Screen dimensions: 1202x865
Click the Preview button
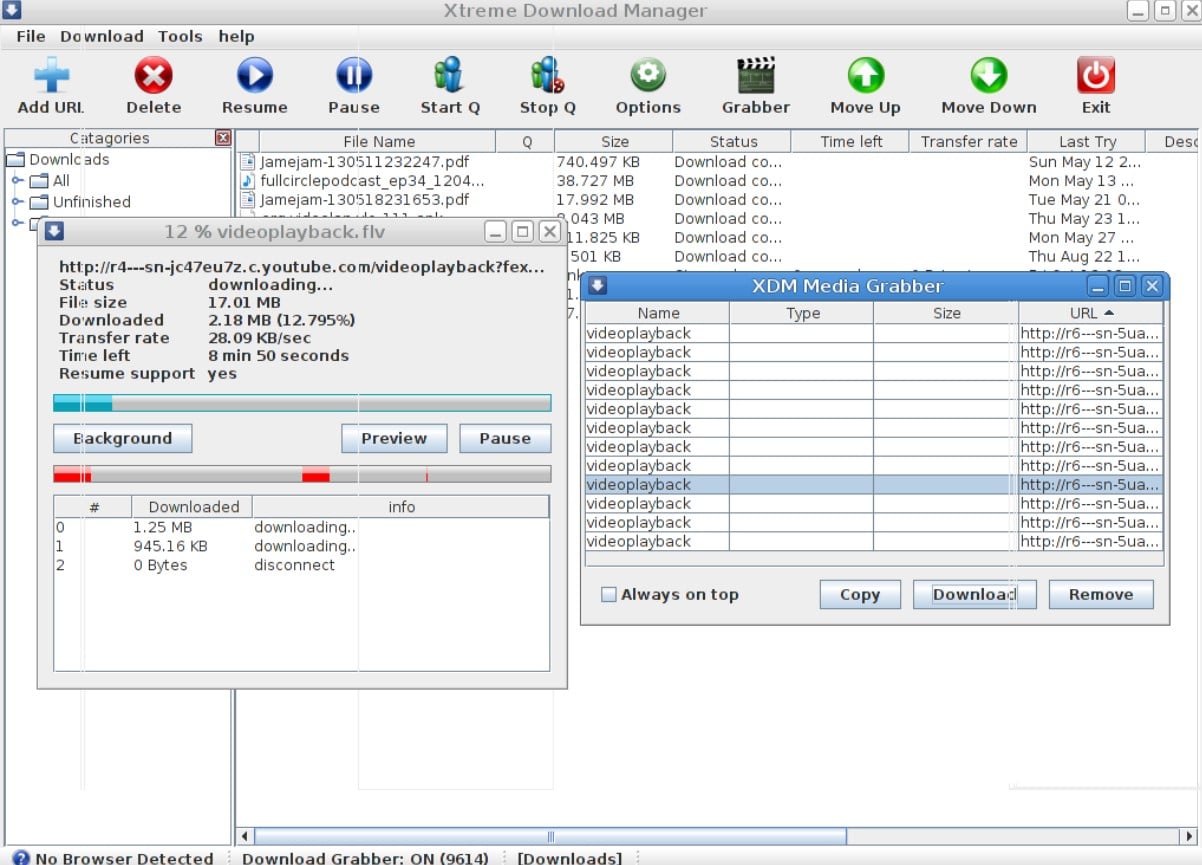tap(394, 438)
